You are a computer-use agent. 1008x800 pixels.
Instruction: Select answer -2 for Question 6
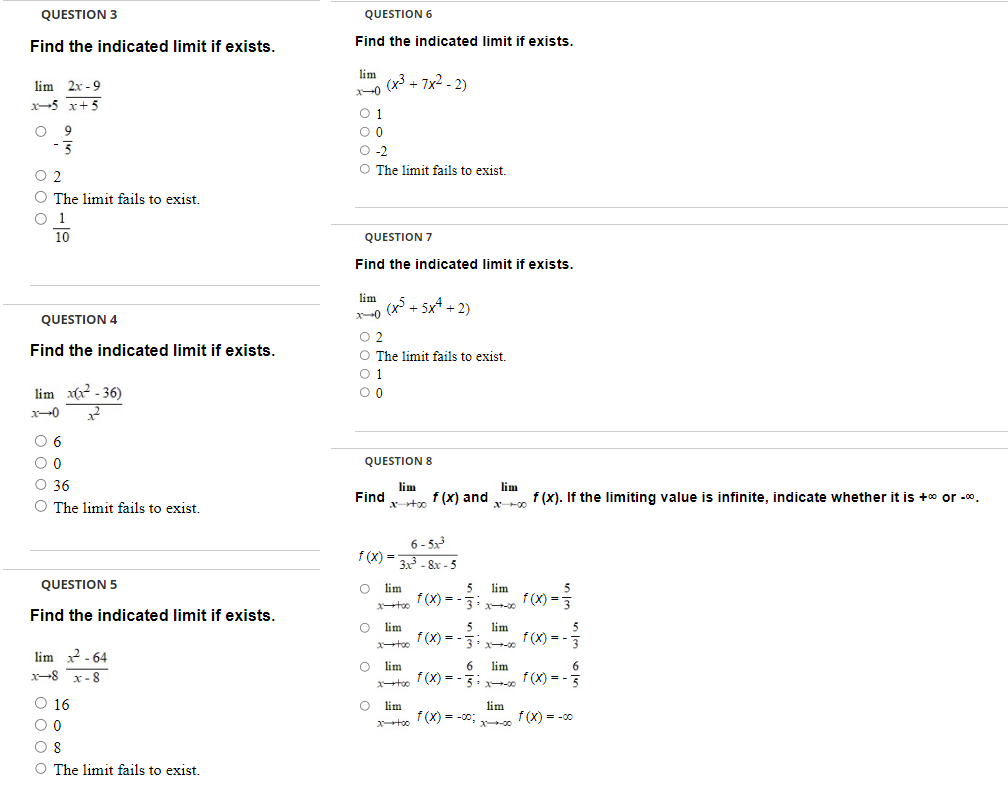[364, 150]
